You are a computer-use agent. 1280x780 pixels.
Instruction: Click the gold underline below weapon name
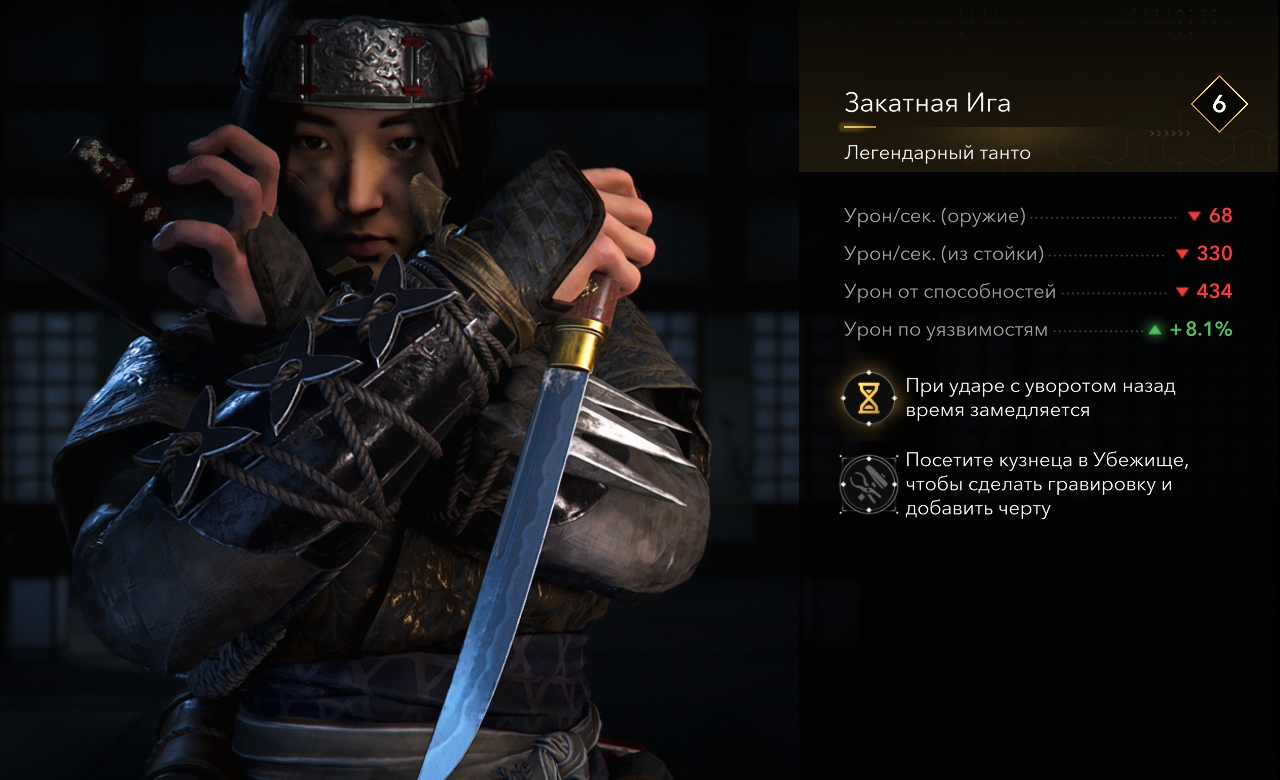pos(859,127)
